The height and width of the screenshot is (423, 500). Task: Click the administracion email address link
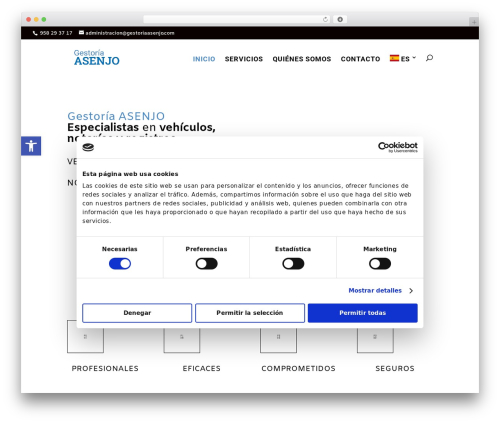click(130, 33)
